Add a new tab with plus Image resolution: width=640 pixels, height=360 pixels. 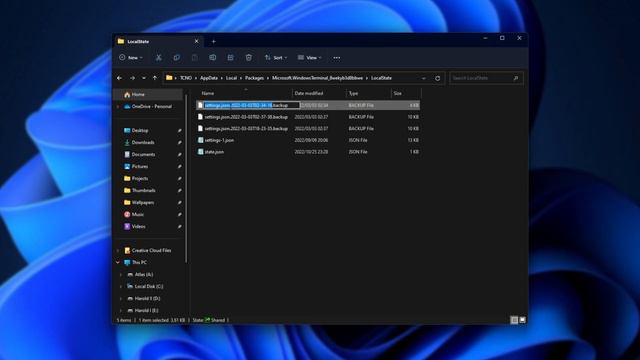pos(213,41)
